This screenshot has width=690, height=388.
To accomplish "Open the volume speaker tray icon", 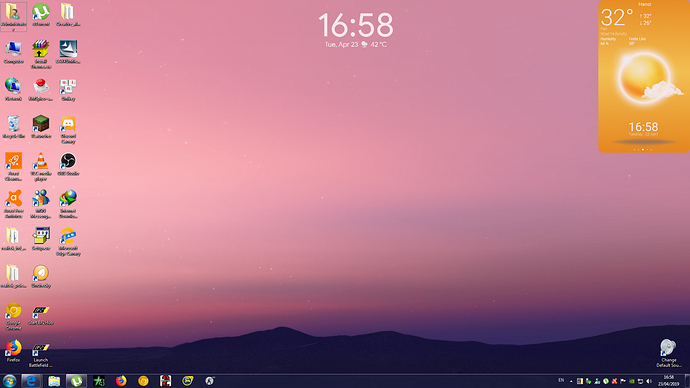I will [649, 381].
